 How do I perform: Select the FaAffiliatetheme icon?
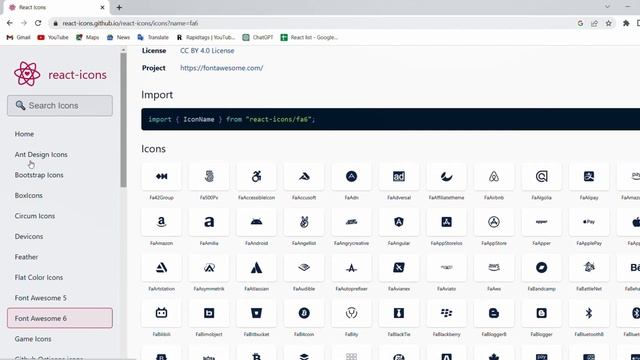tap(447, 176)
